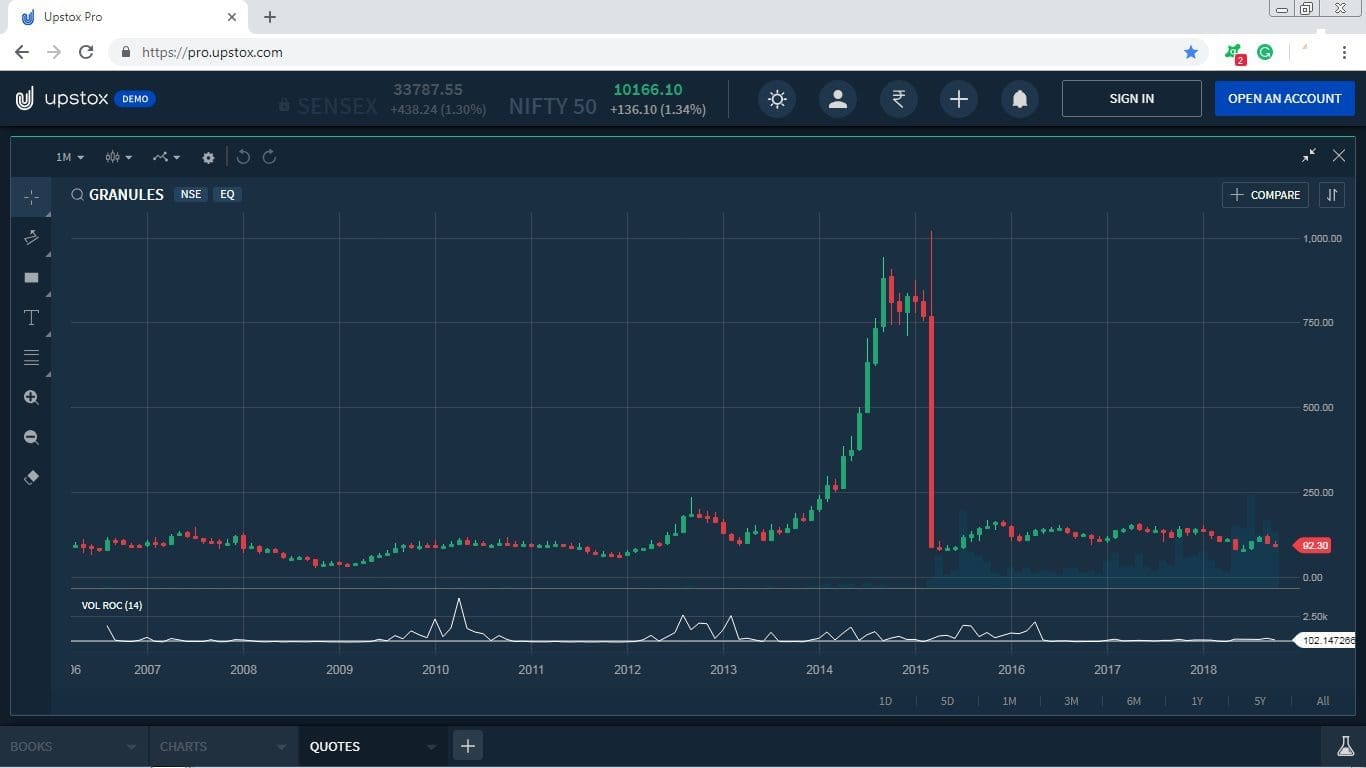Click OPEN AN ACCOUNT button

[1284, 99]
